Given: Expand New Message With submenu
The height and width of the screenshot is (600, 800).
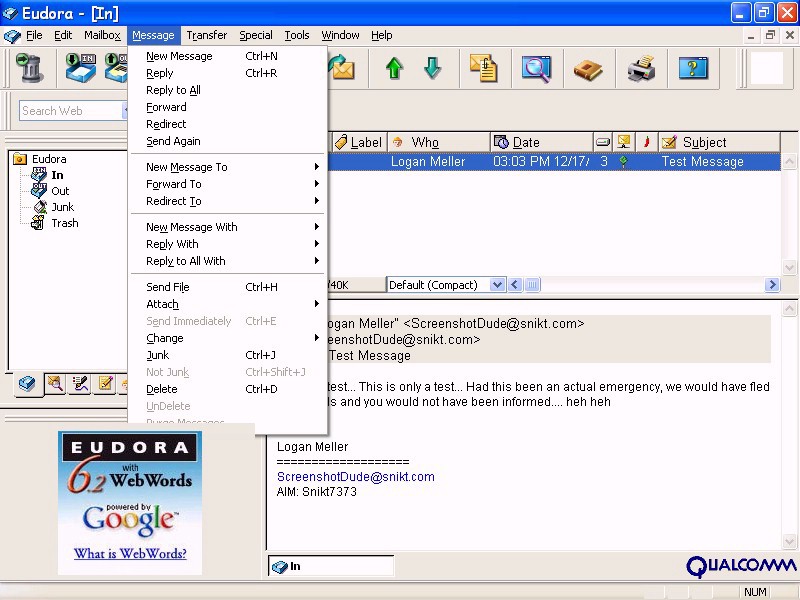Looking at the screenshot, I should 229,227.
